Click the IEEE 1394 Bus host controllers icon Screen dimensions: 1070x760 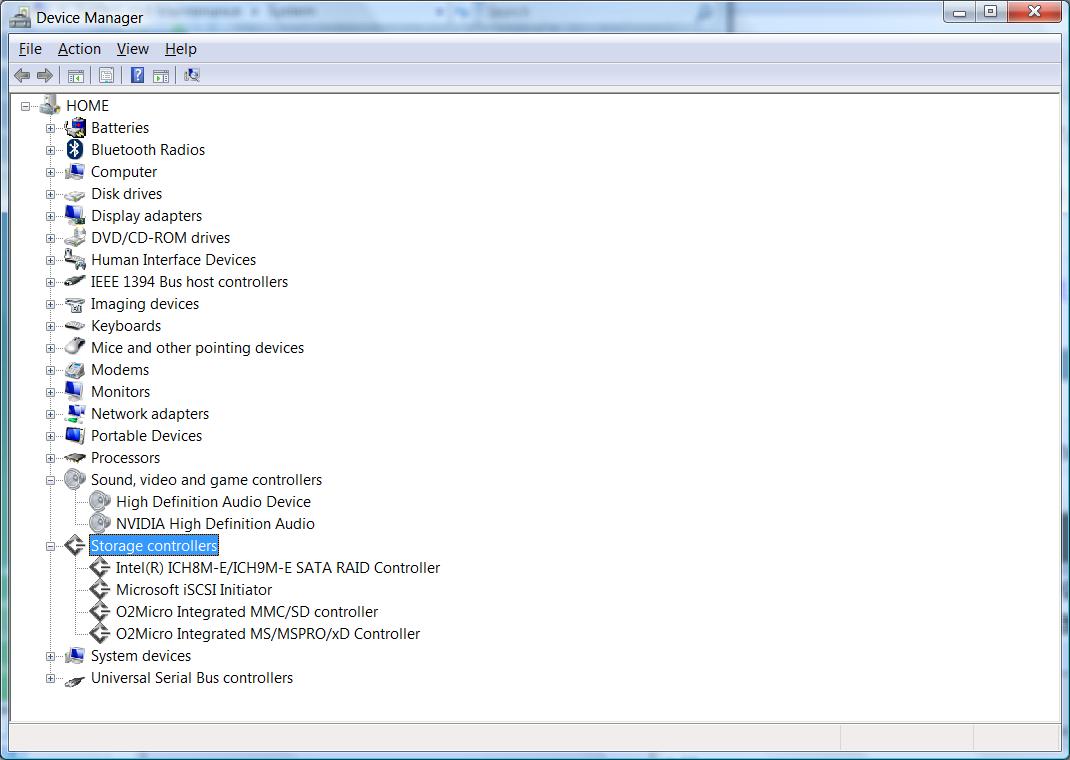point(75,282)
